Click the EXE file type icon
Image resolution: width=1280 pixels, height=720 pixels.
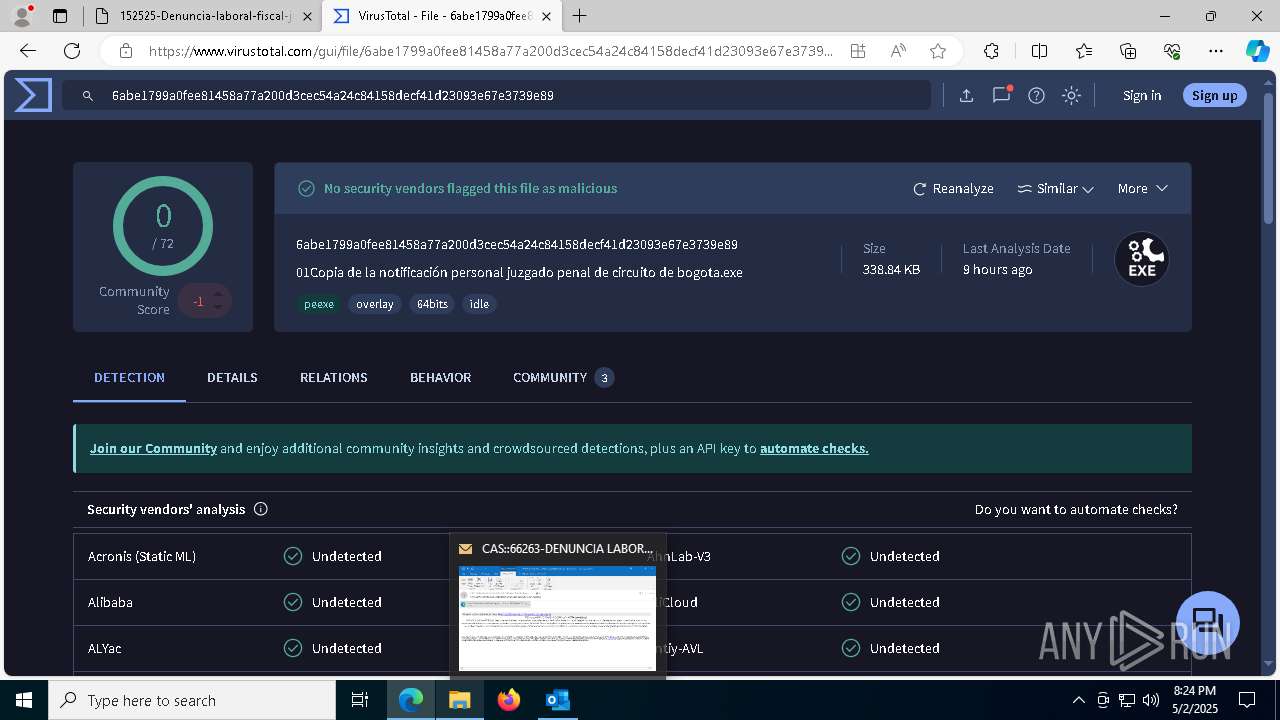point(1142,259)
